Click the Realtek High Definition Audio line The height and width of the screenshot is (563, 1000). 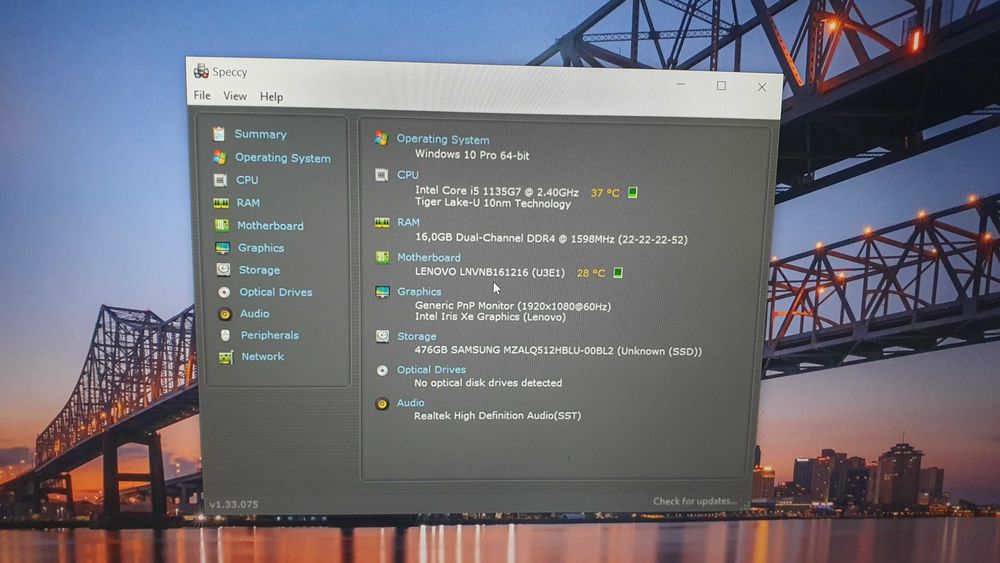tap(497, 416)
